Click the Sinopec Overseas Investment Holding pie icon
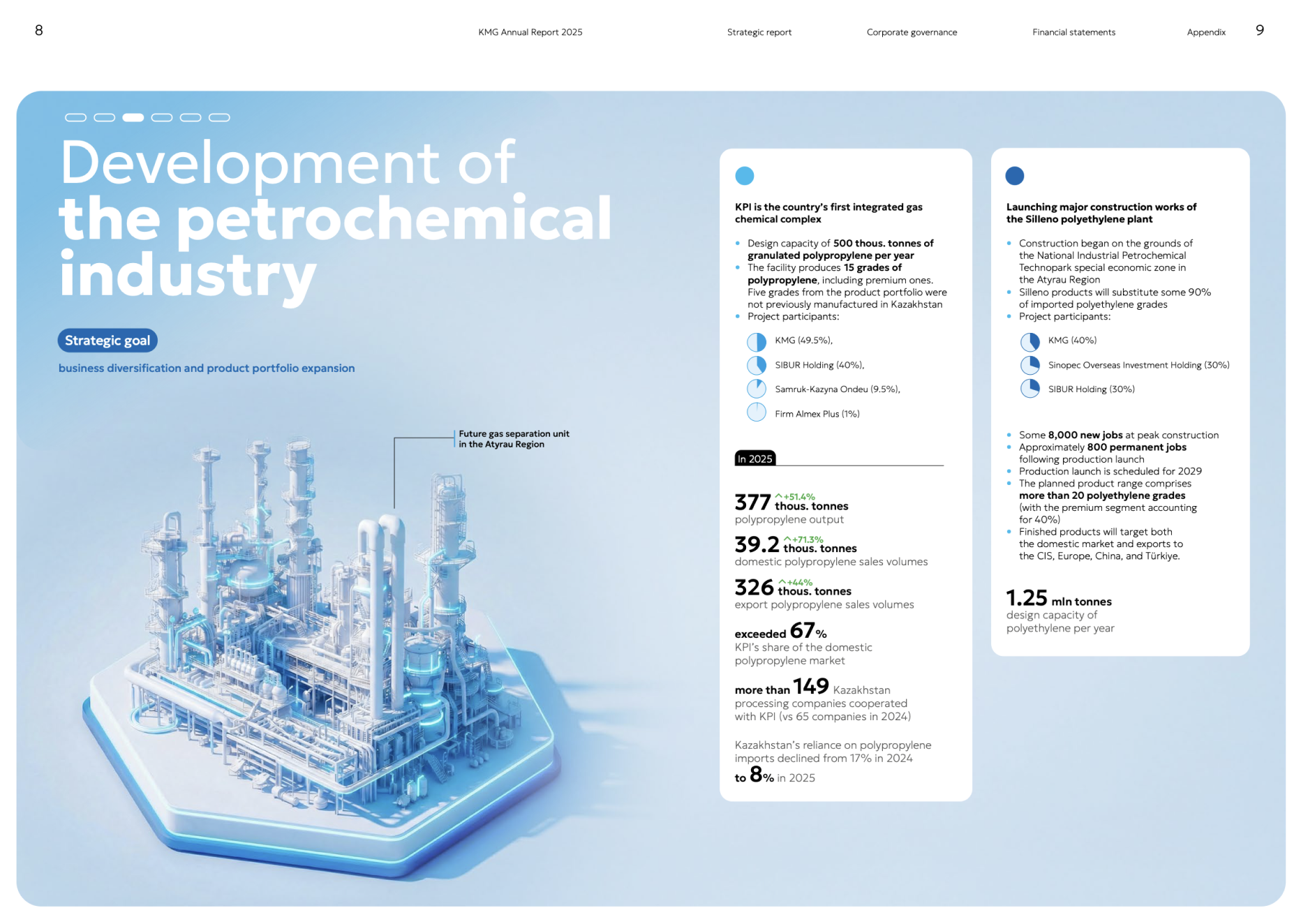This screenshot has width=1301, height=924. [1030, 365]
